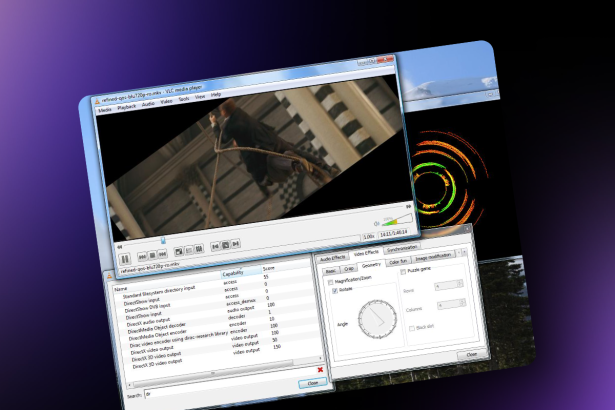This screenshot has height=410, width=615.
Task: Switch to the Audio Effects tab
Action: tap(332, 259)
